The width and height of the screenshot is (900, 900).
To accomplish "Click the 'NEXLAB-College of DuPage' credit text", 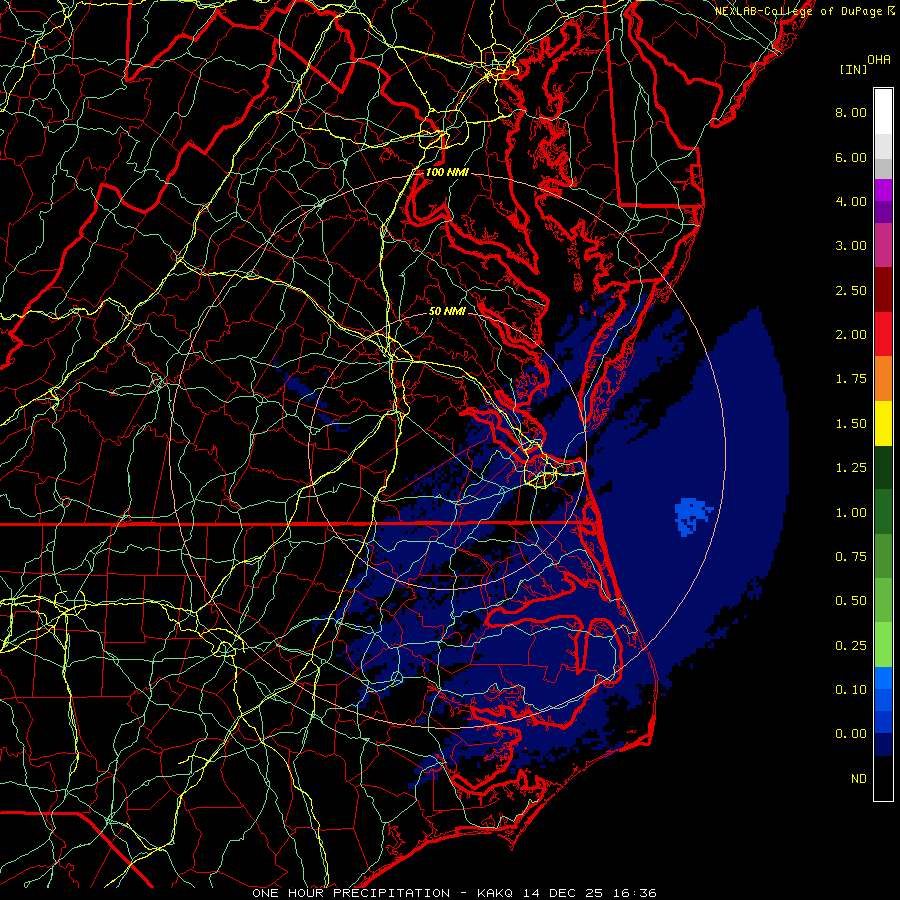I will click(x=798, y=11).
